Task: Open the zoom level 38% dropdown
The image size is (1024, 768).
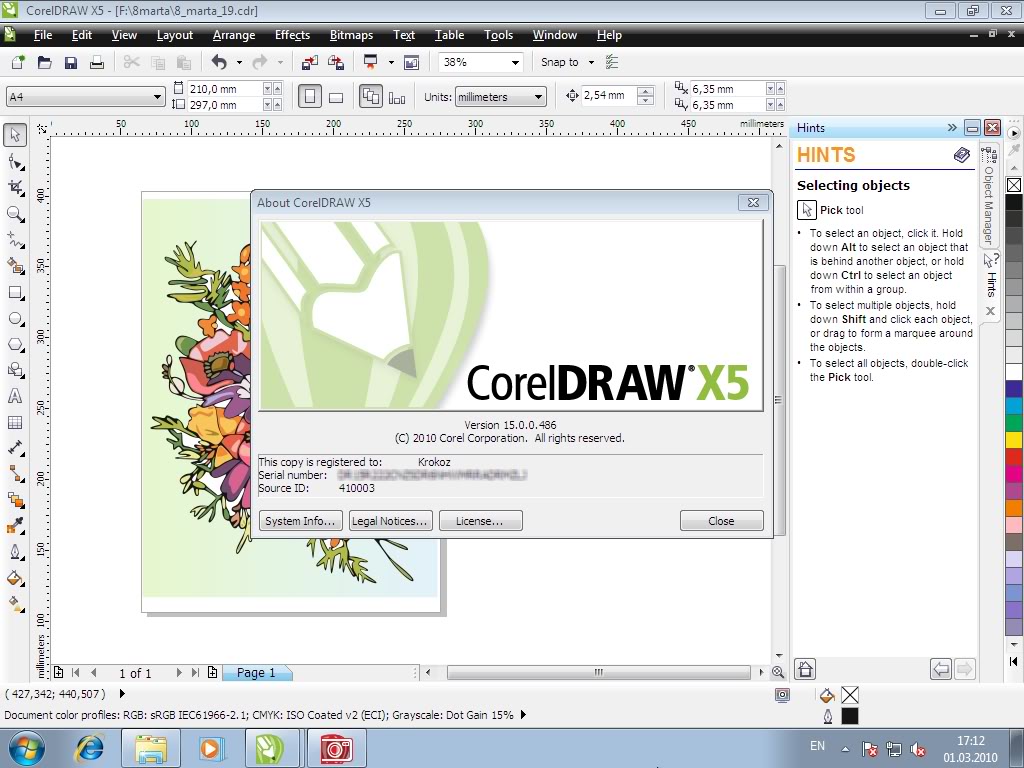Action: click(515, 63)
